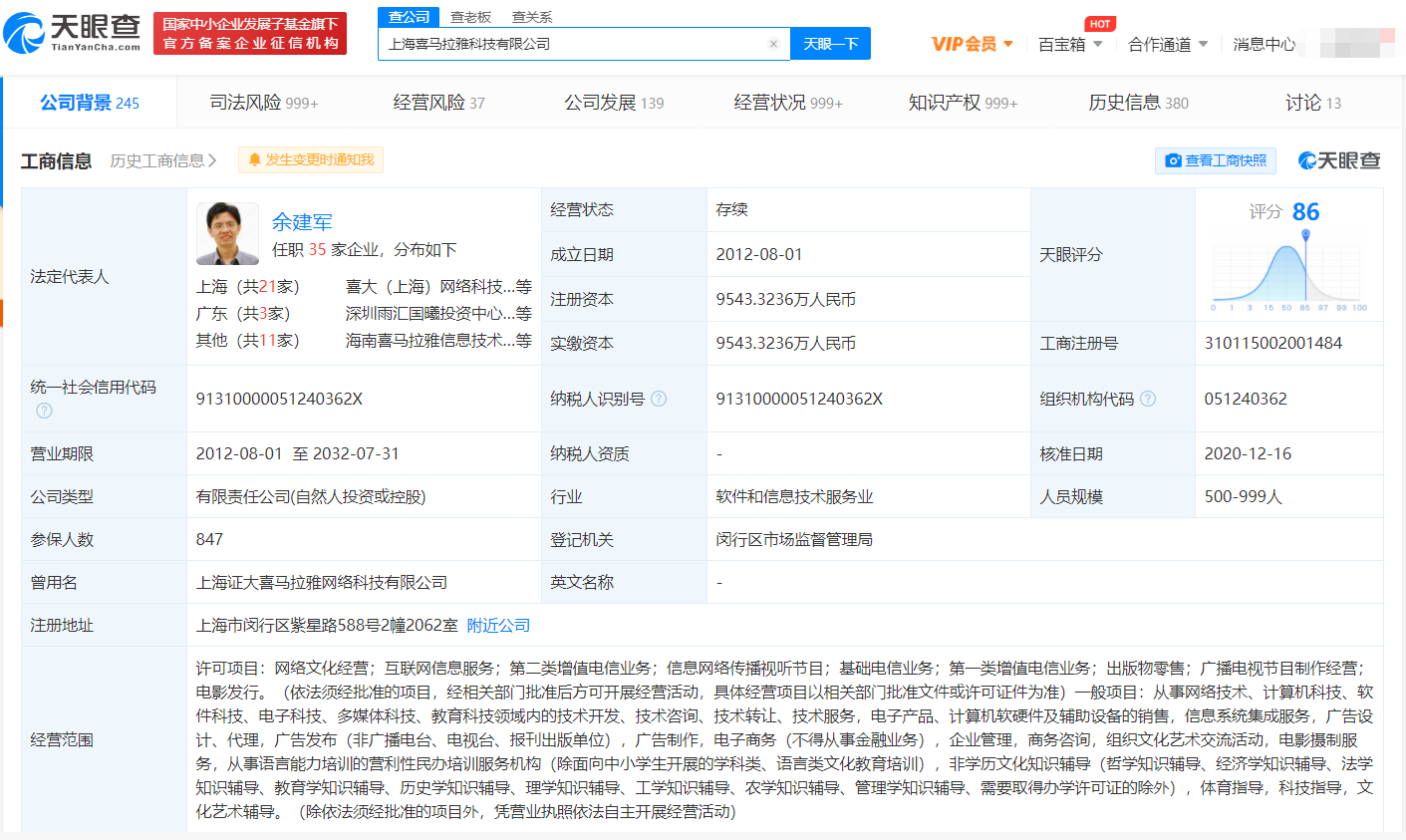Click the help icon beside 纳税人识别号
Screen dimensions: 1406x840
coord(659,399)
